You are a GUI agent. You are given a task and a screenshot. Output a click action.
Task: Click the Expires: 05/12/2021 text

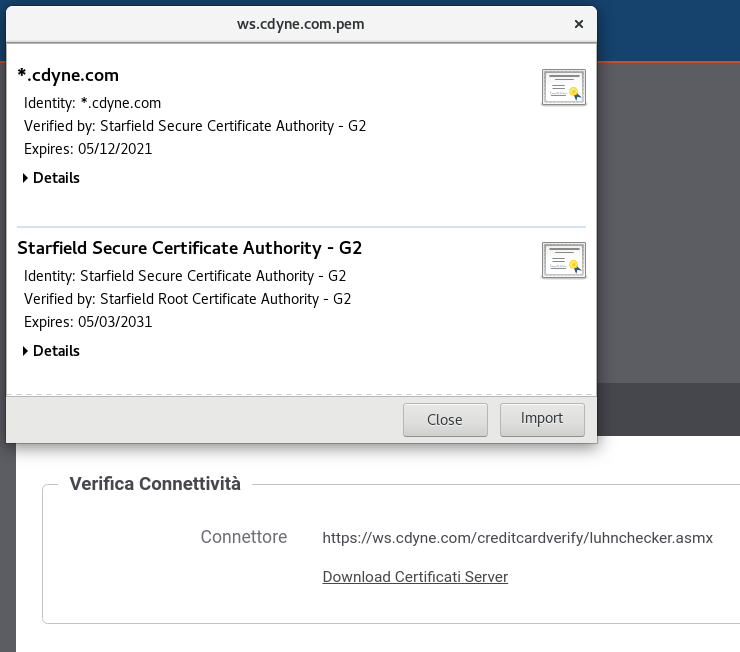[x=88, y=149]
